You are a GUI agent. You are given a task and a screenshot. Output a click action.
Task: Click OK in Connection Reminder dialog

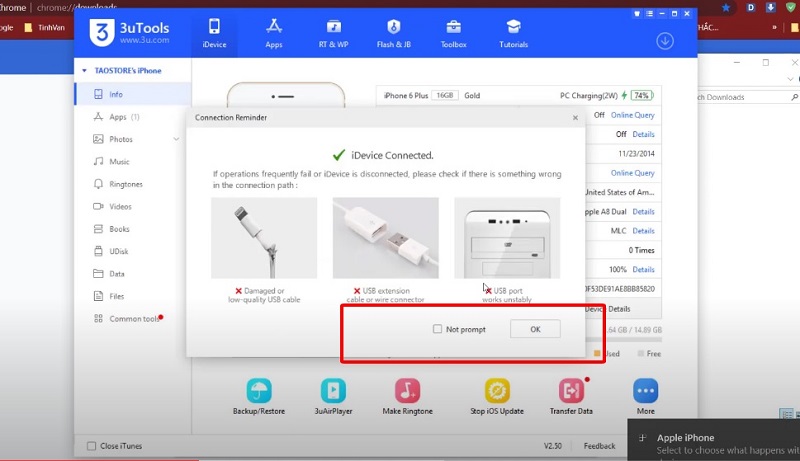(535, 329)
